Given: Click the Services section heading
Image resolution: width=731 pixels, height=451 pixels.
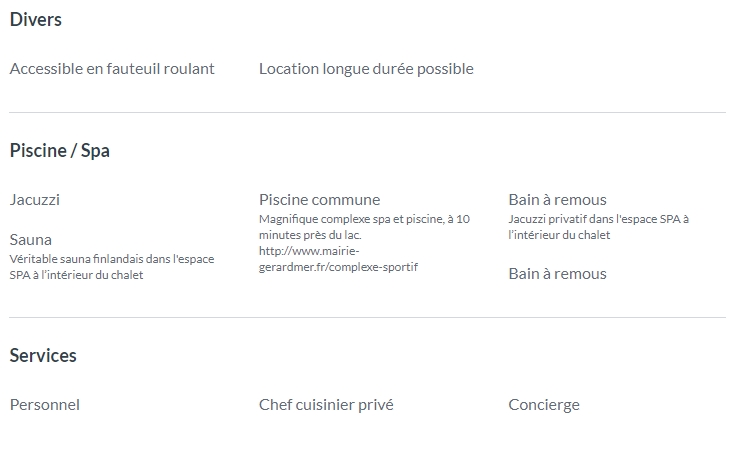Looking at the screenshot, I should tap(43, 355).
